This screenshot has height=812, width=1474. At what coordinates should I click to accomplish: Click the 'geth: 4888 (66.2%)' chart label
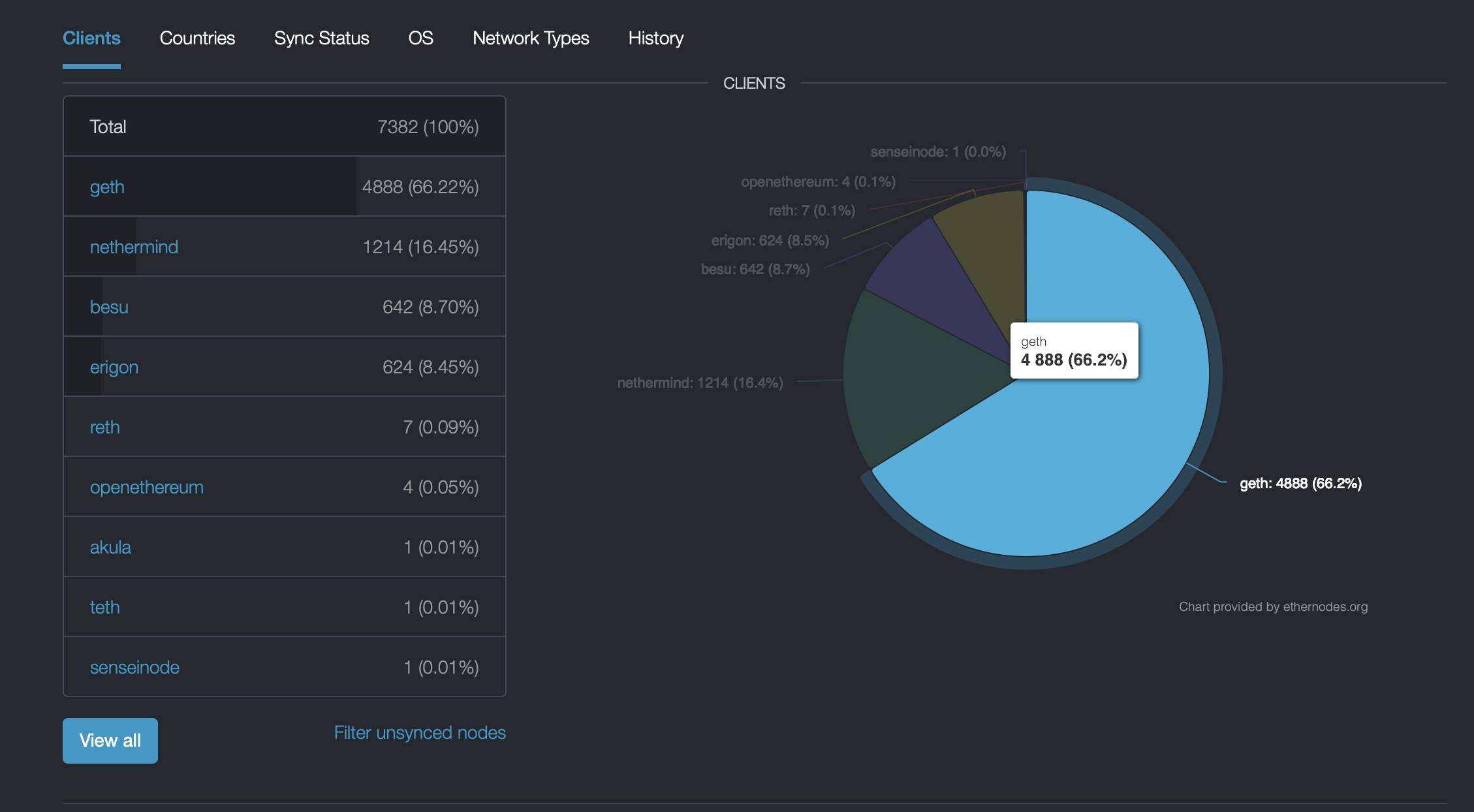coord(1300,484)
